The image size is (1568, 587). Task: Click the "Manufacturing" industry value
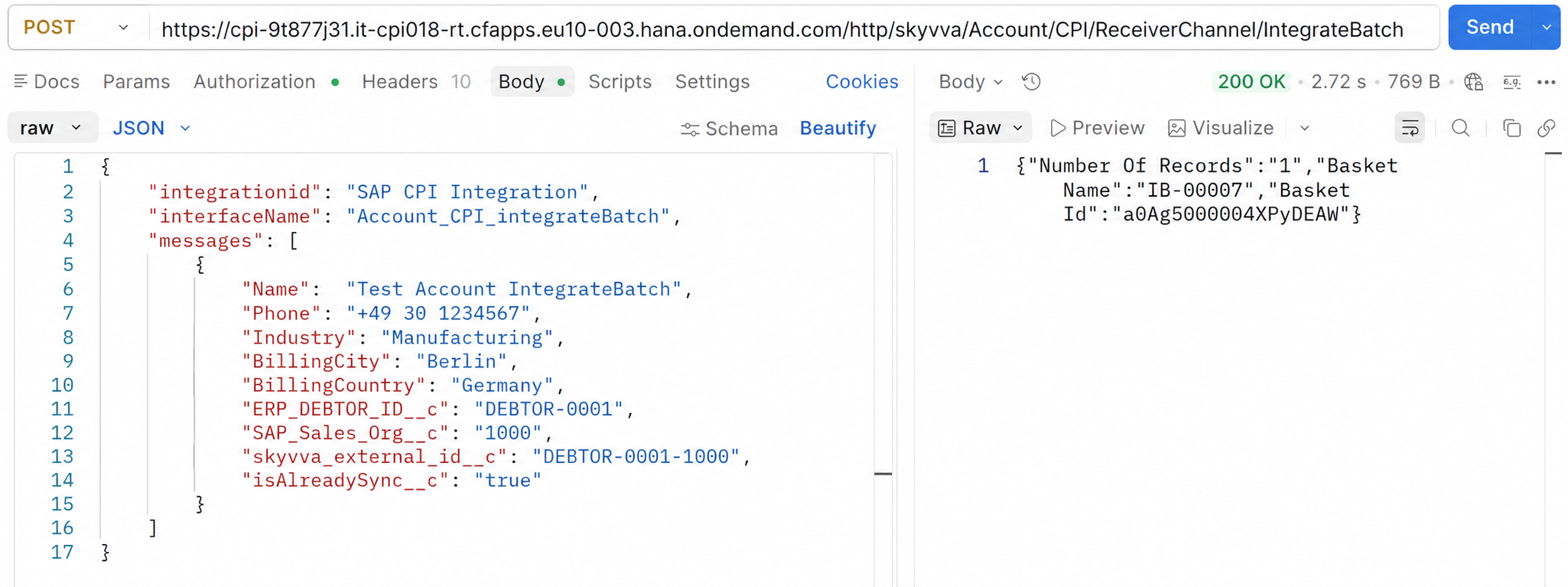[467, 338]
